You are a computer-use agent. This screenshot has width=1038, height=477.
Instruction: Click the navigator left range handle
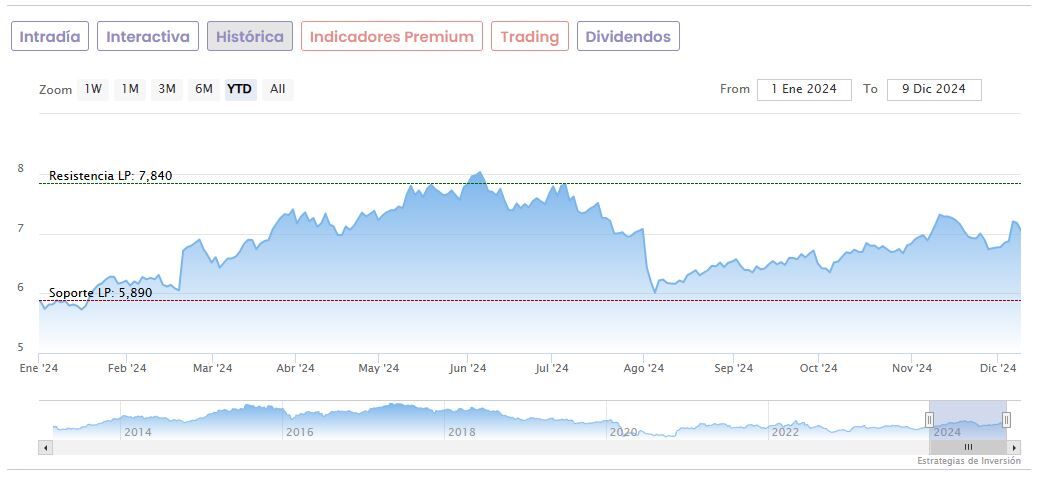929,420
